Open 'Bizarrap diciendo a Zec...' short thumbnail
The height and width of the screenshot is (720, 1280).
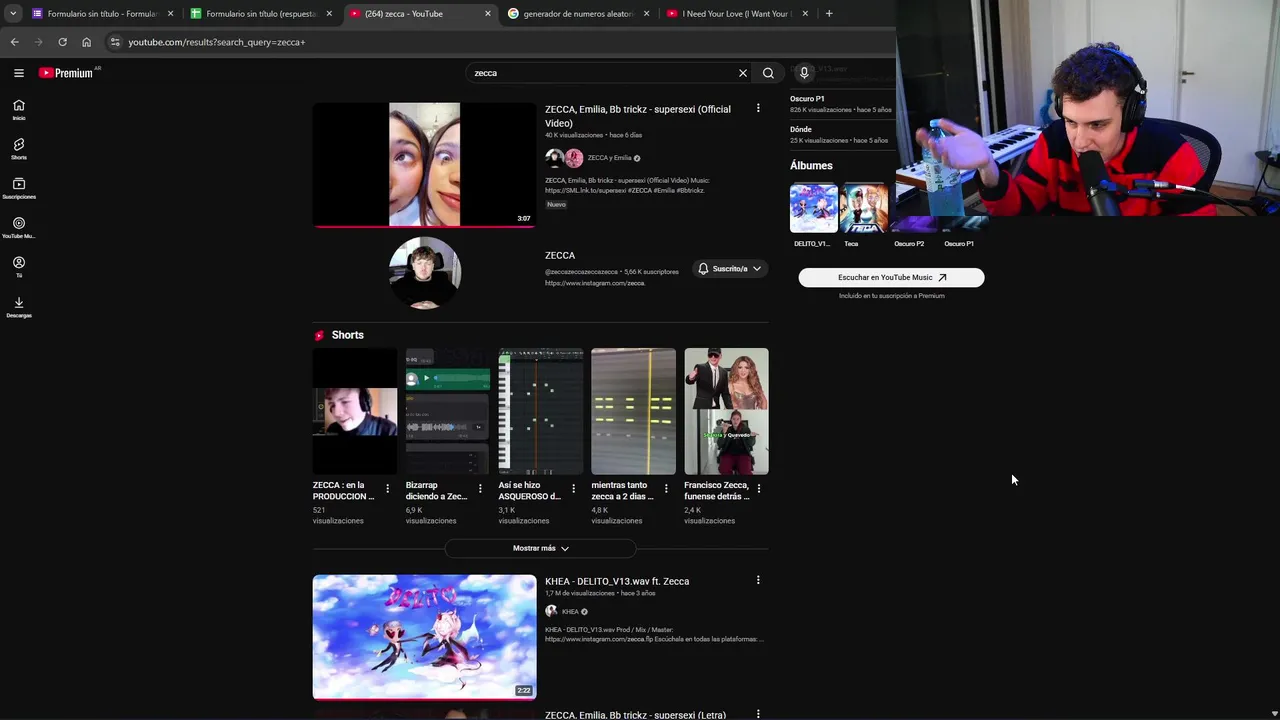(447, 411)
